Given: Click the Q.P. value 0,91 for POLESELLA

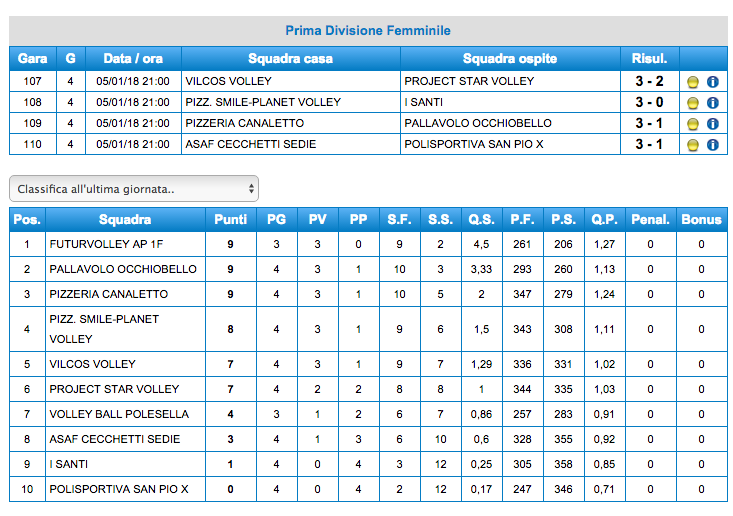Looking at the screenshot, I should click(x=604, y=415).
